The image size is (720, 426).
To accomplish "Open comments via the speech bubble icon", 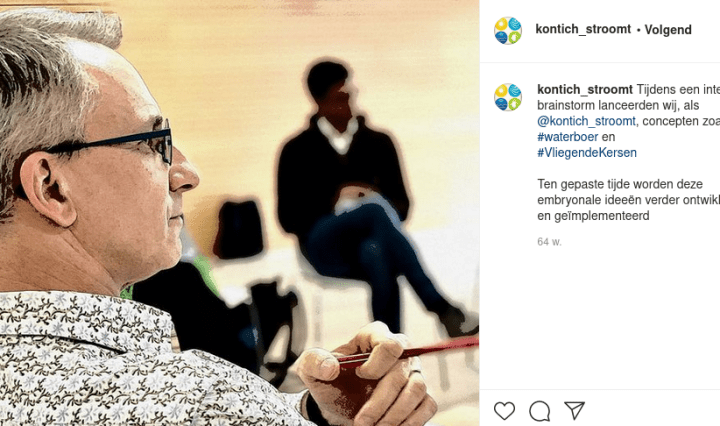I will 540,410.
